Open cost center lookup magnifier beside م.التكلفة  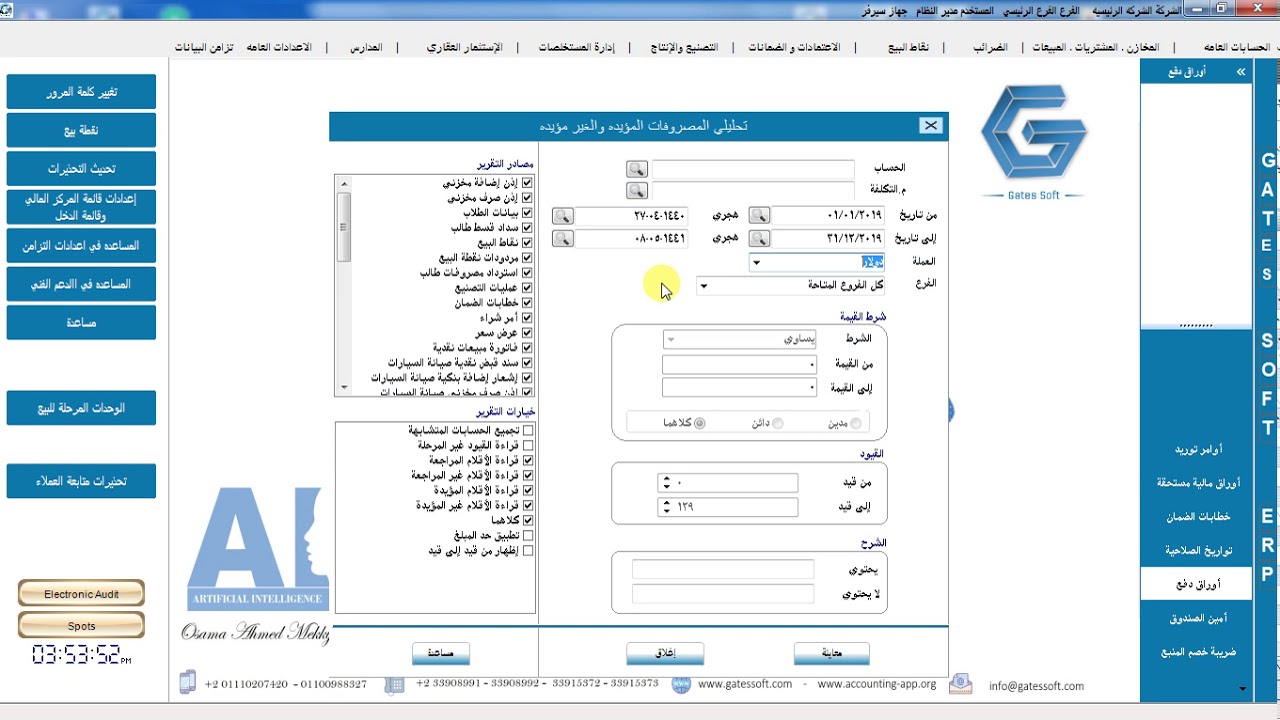coord(636,190)
